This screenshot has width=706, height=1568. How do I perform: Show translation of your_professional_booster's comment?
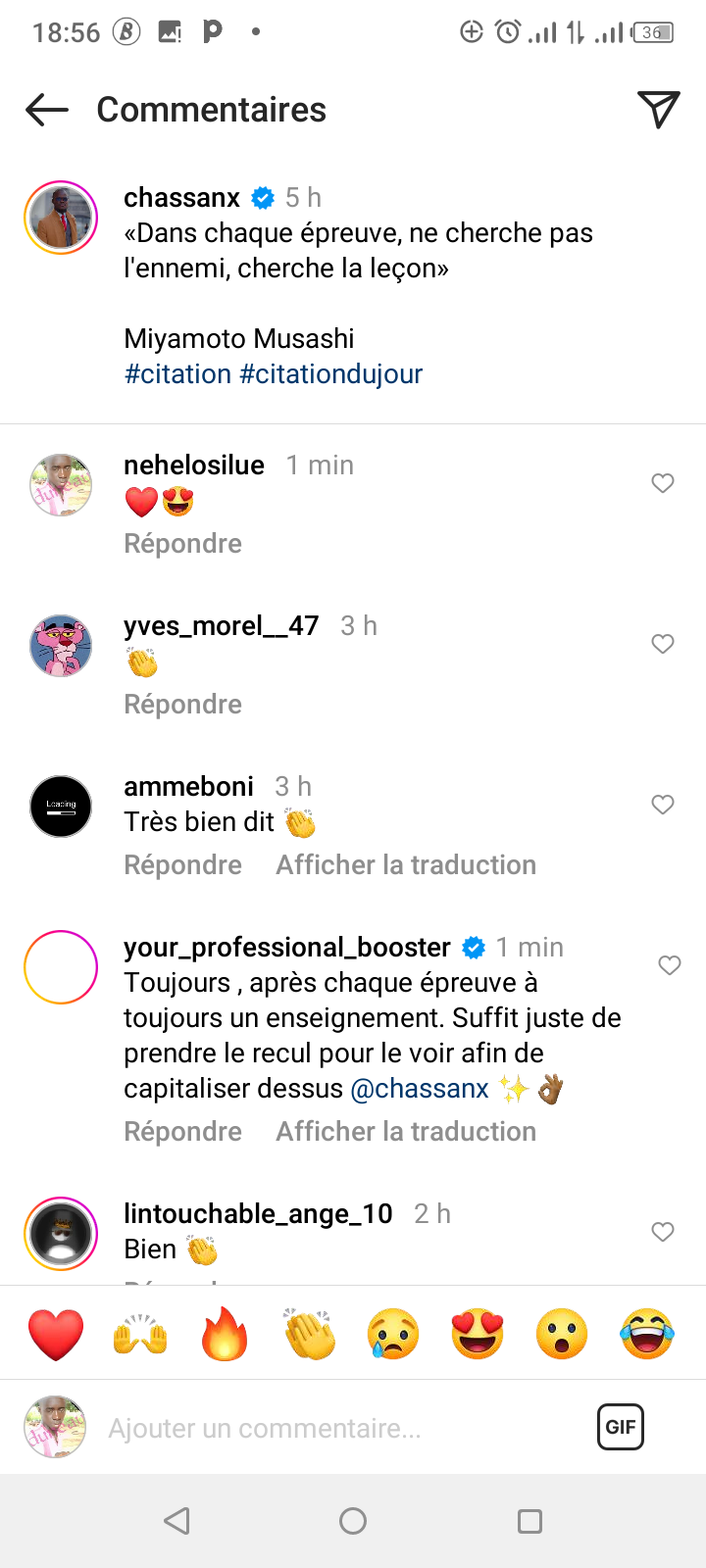(406, 1132)
